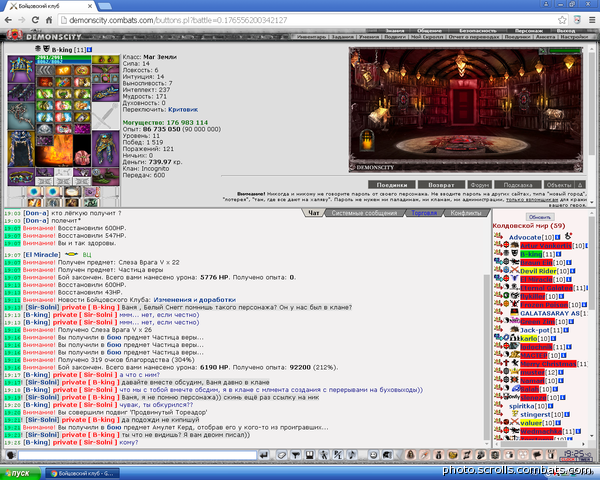Click the green HP bar above effects
Screen dimensions: 600x480
[x=64, y=57]
